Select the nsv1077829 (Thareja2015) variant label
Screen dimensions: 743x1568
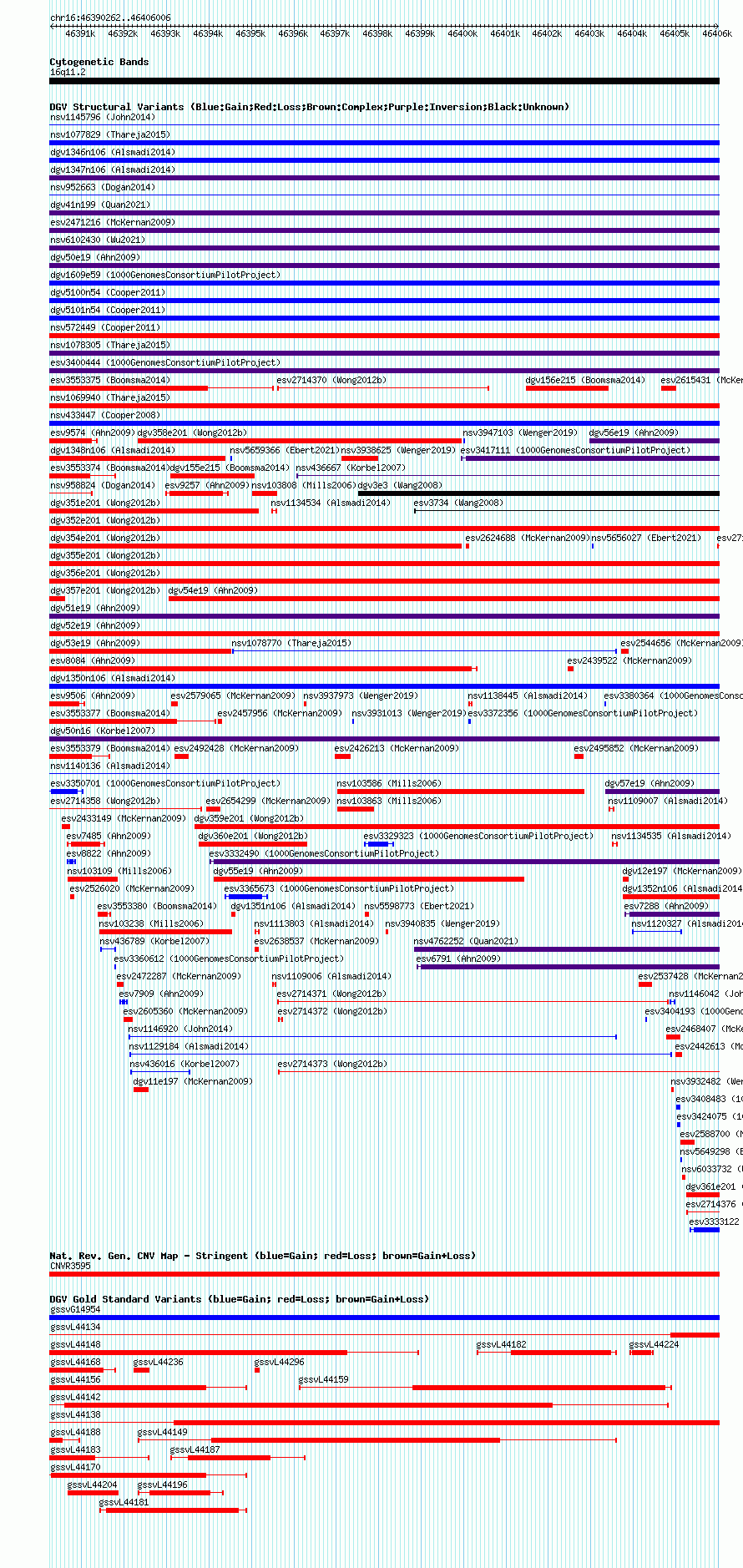[109, 134]
